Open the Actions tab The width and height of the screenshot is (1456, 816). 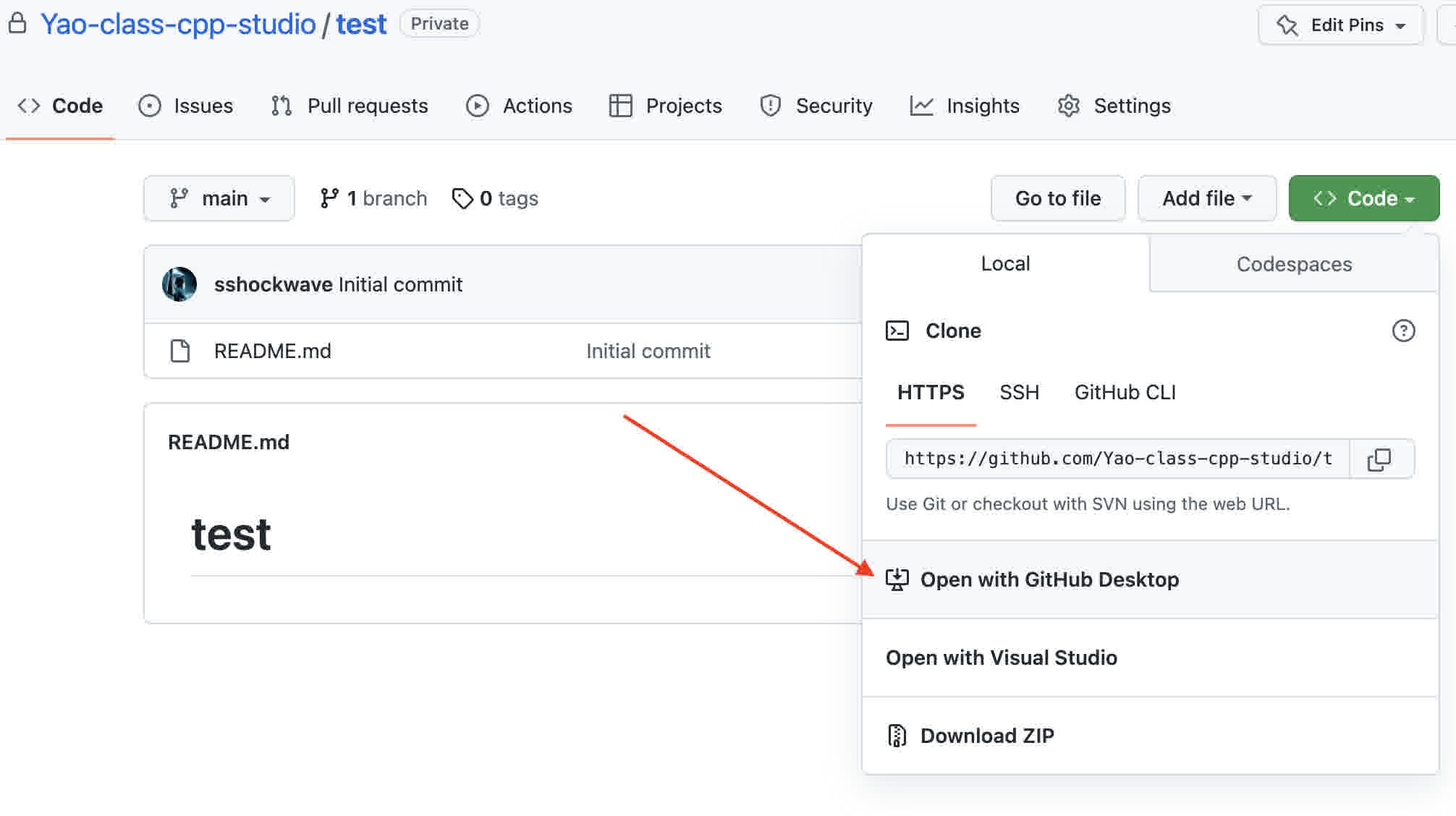[x=519, y=106]
